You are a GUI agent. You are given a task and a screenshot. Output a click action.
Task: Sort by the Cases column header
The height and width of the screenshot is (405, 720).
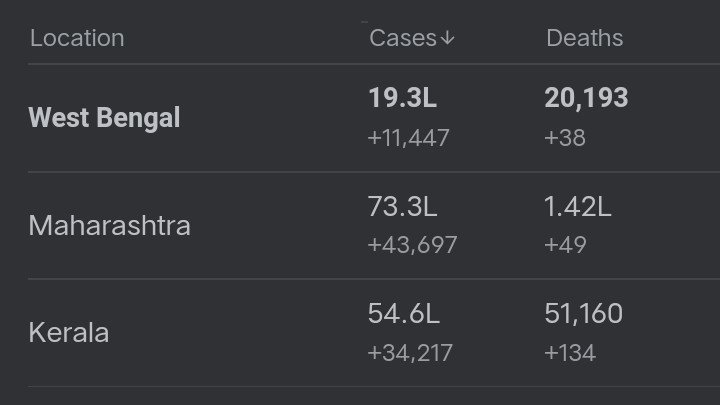coord(403,38)
